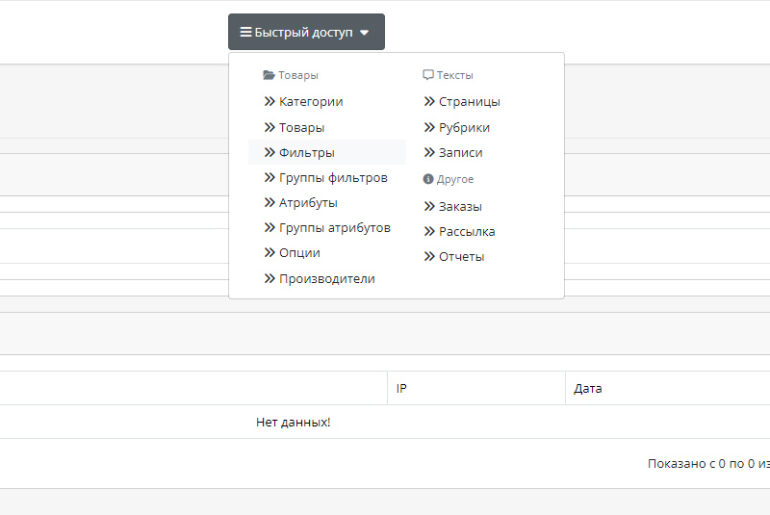Navigate to Страницы in Тексты section
Image resolution: width=770 pixels, height=515 pixels.
pyautogui.click(x=469, y=101)
